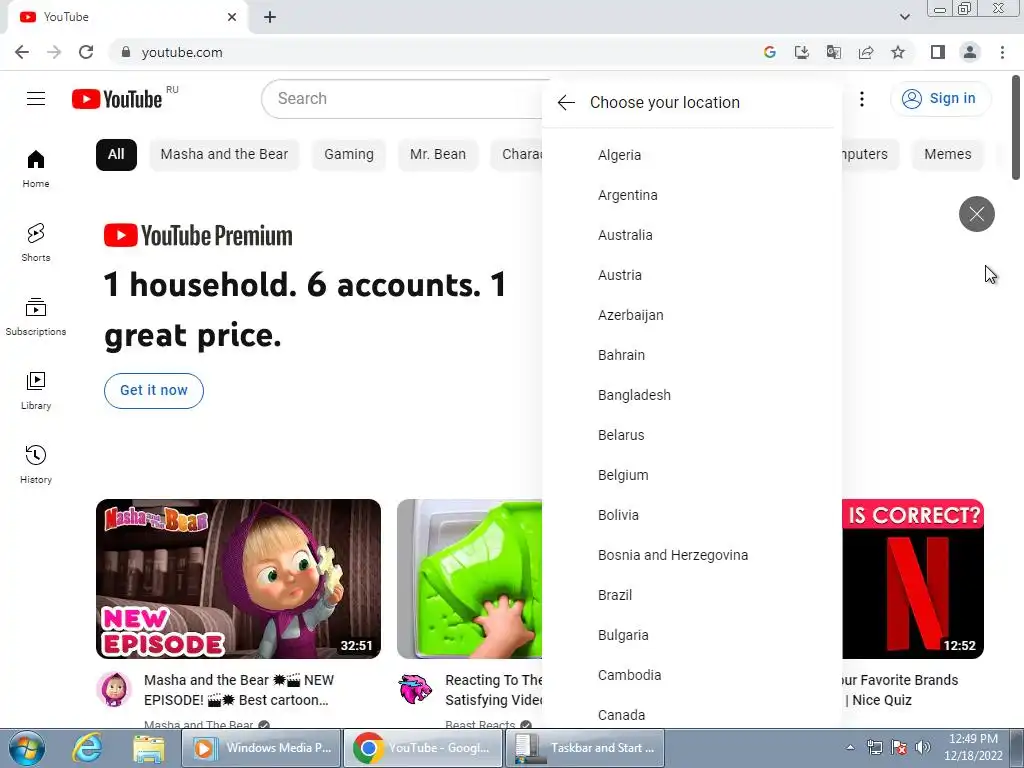Choose Cambodia as location

click(692, 675)
